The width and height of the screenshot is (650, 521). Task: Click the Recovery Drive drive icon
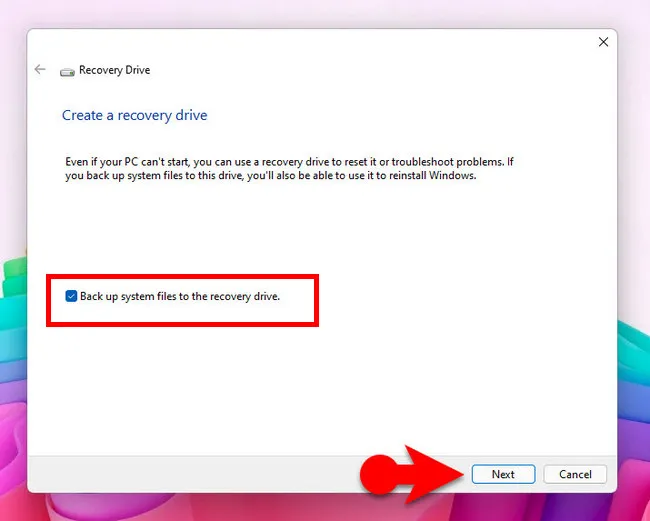(67, 71)
